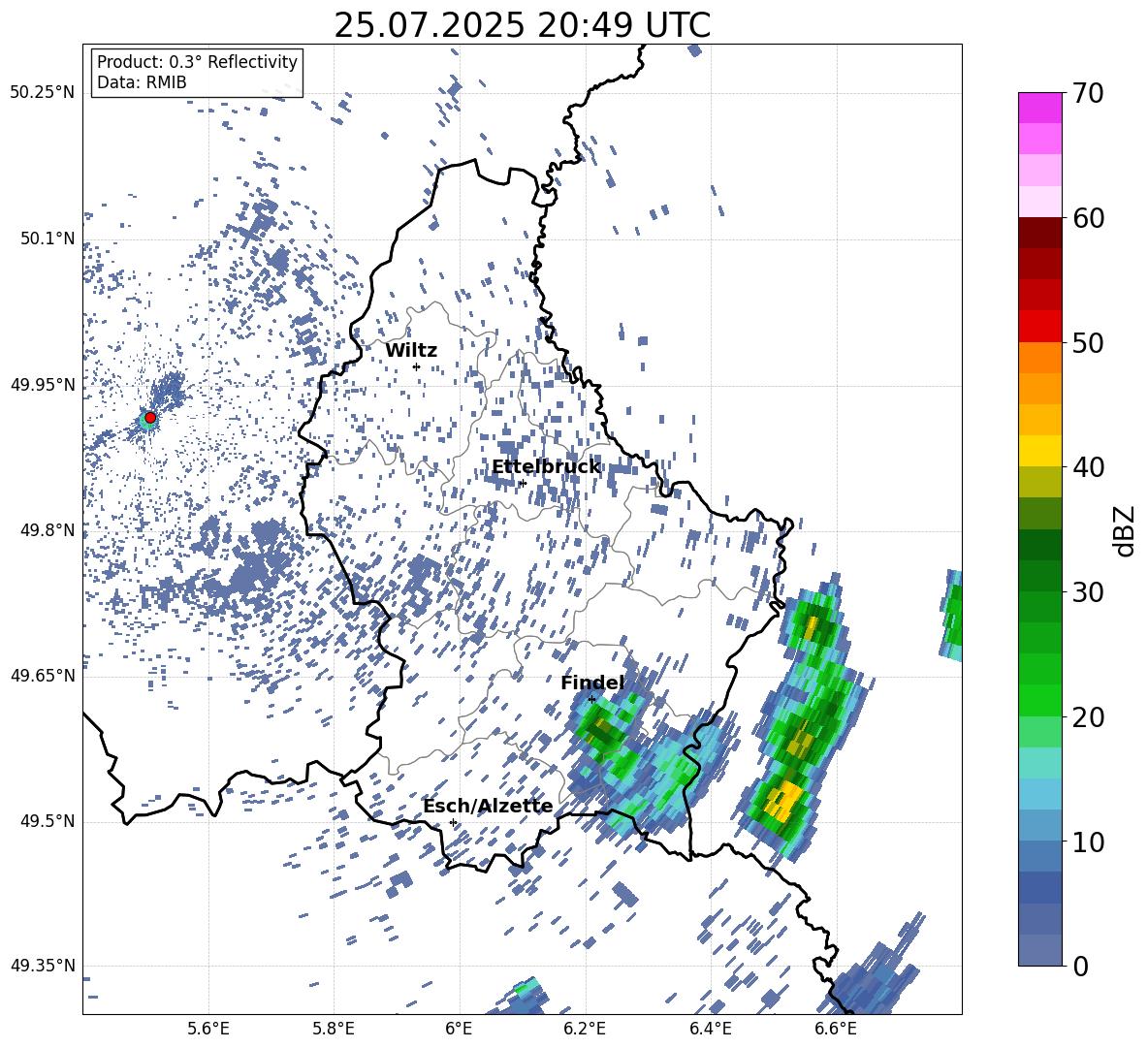Click the colorbar tick label 20
Viewport: 1148px width, 1048px height.
[1088, 716]
